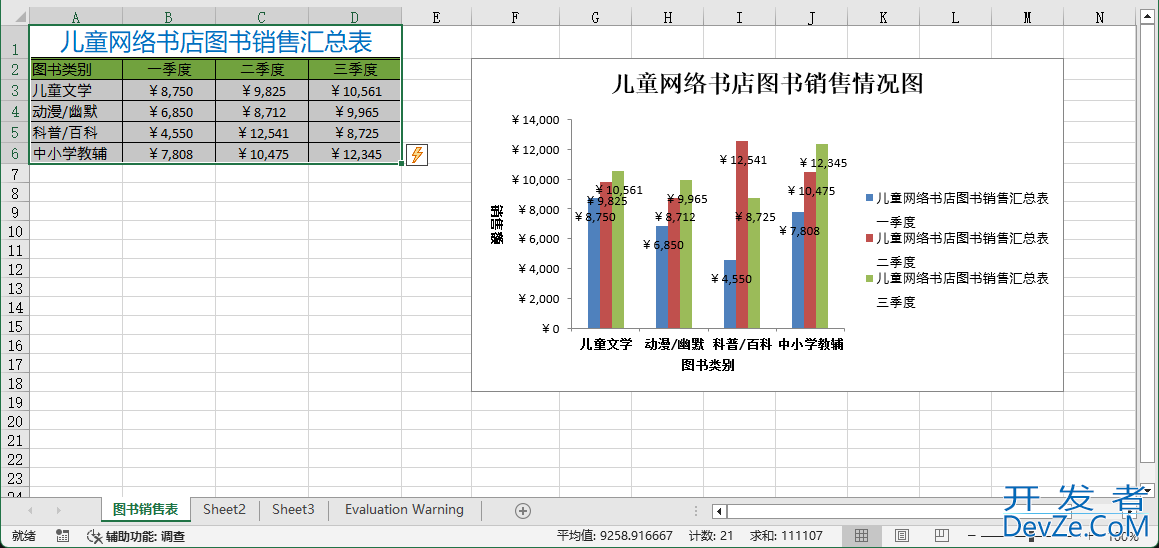Click the next sheet navigation arrow
1159x548 pixels.
click(58, 511)
